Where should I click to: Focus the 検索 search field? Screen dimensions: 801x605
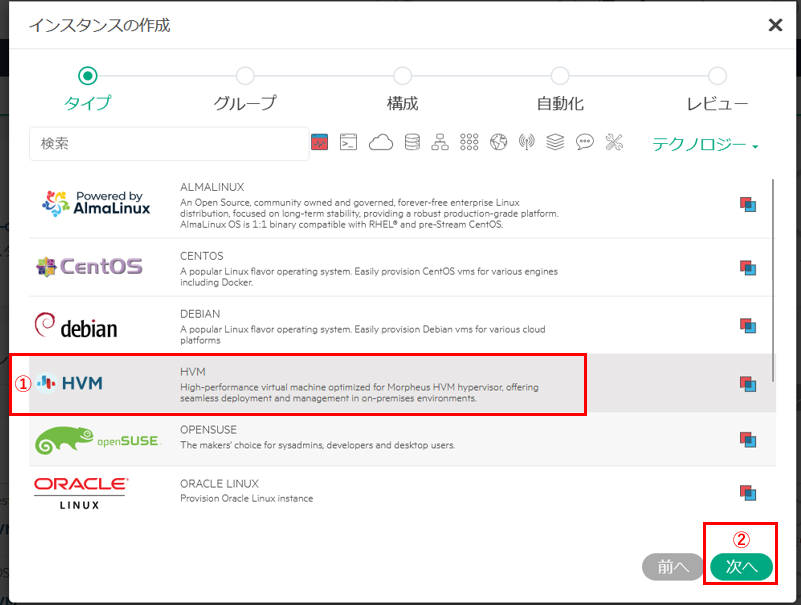tap(169, 144)
